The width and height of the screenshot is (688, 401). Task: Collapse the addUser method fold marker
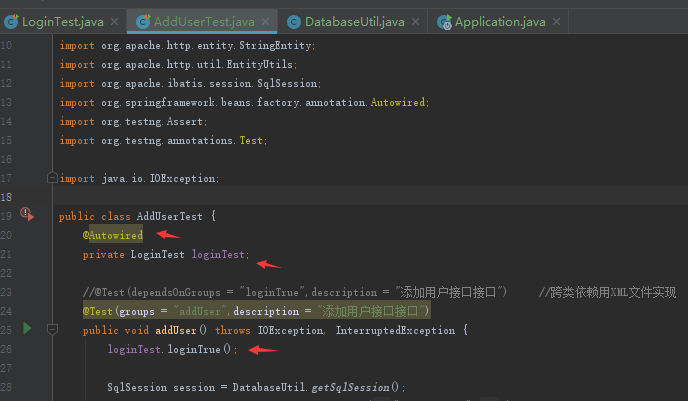52,329
